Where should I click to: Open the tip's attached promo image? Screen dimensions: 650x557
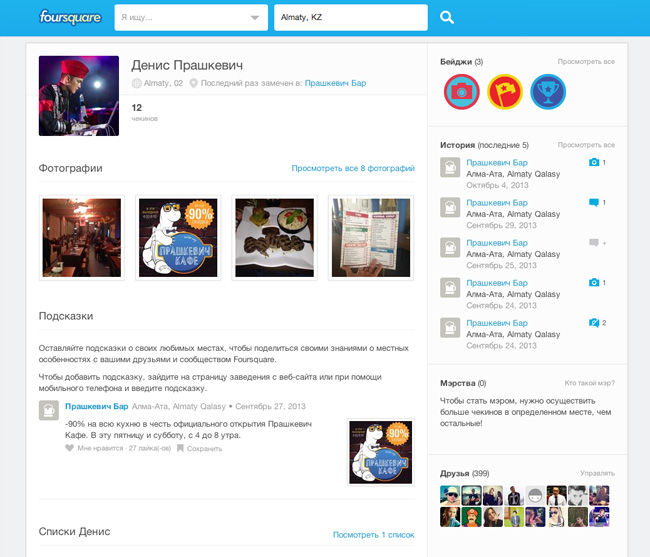[381, 452]
